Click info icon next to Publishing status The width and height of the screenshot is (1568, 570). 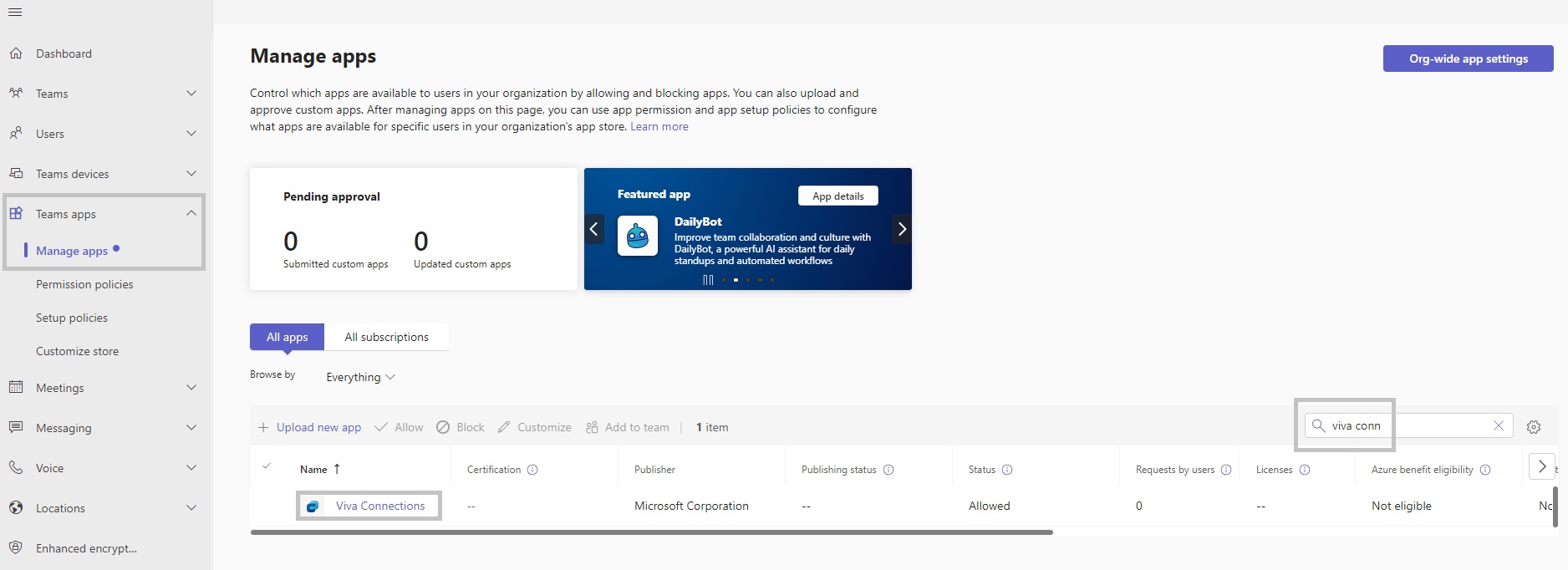[x=888, y=470]
